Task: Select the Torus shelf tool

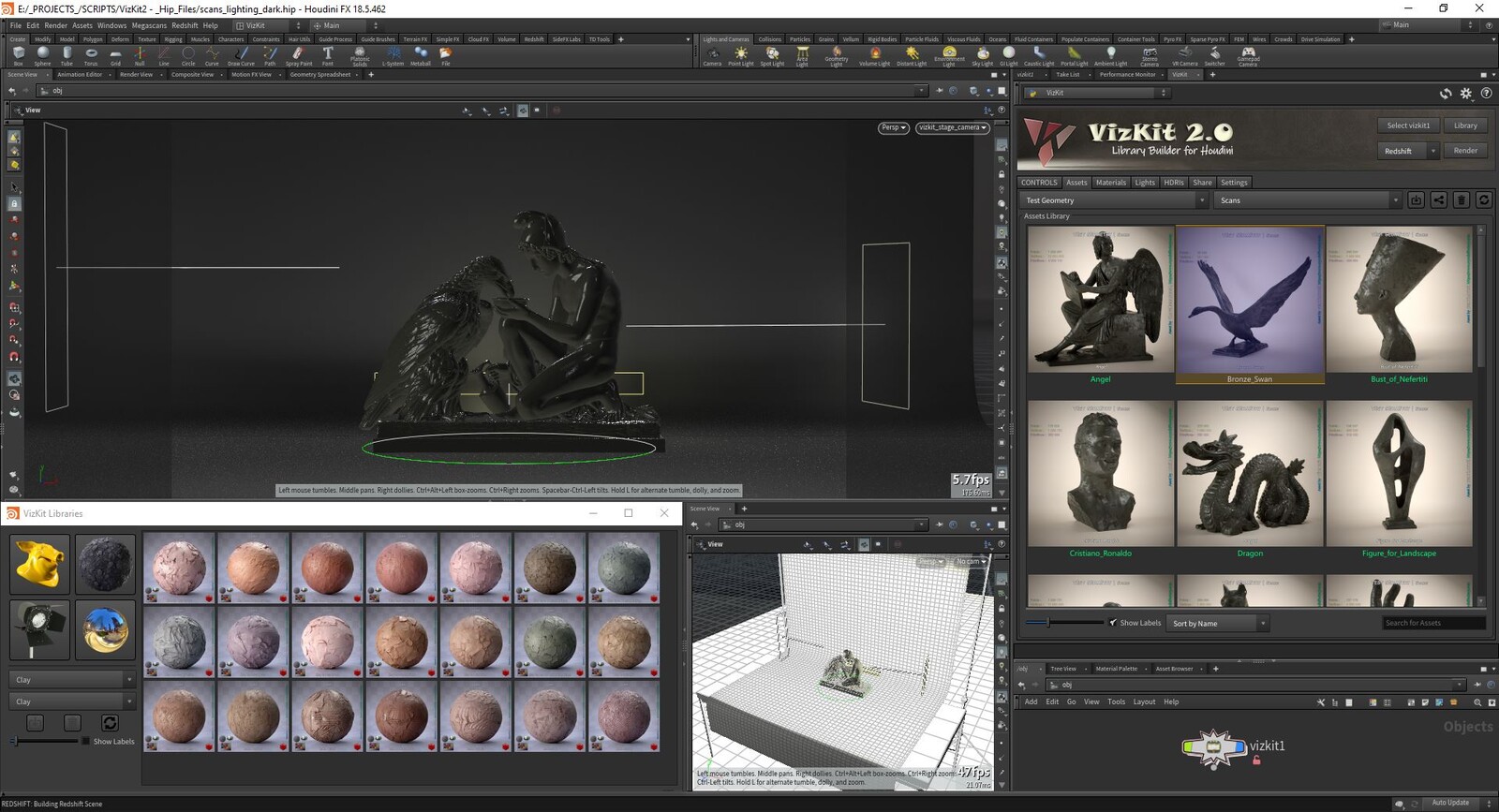Action: pyautogui.click(x=91, y=56)
